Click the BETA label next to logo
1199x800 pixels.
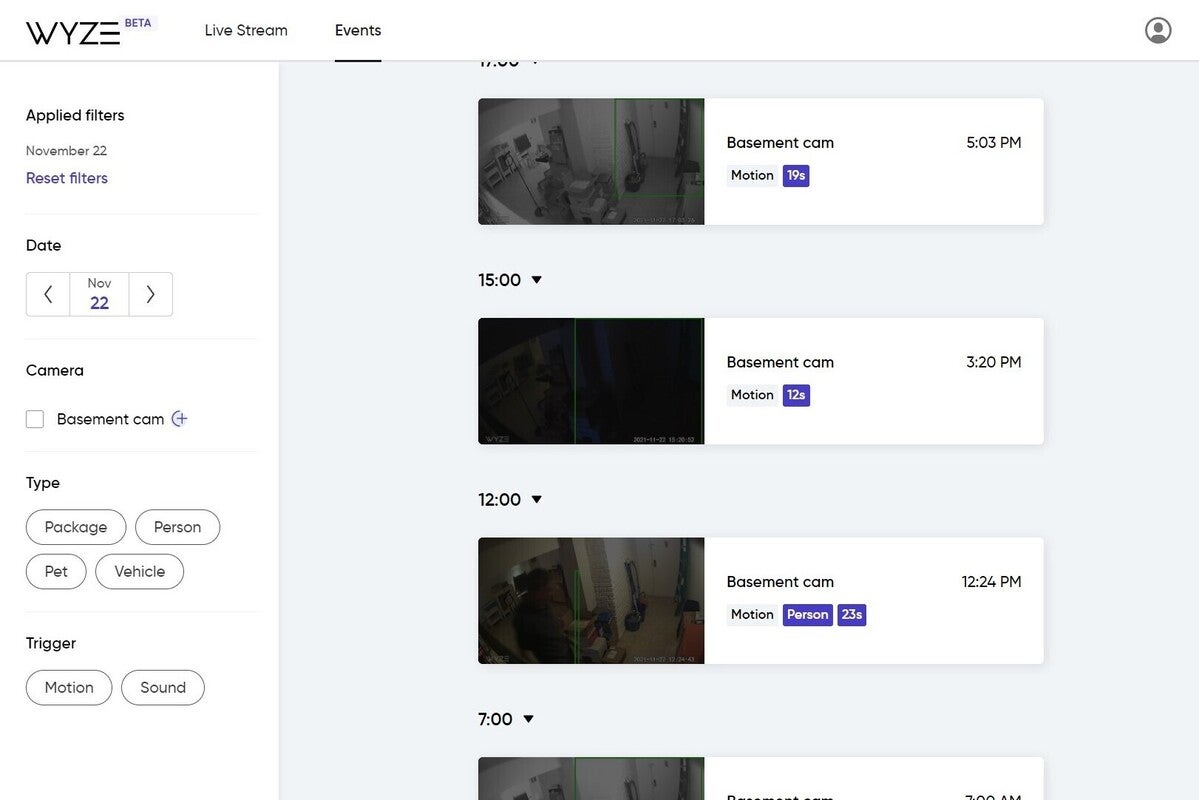click(138, 23)
